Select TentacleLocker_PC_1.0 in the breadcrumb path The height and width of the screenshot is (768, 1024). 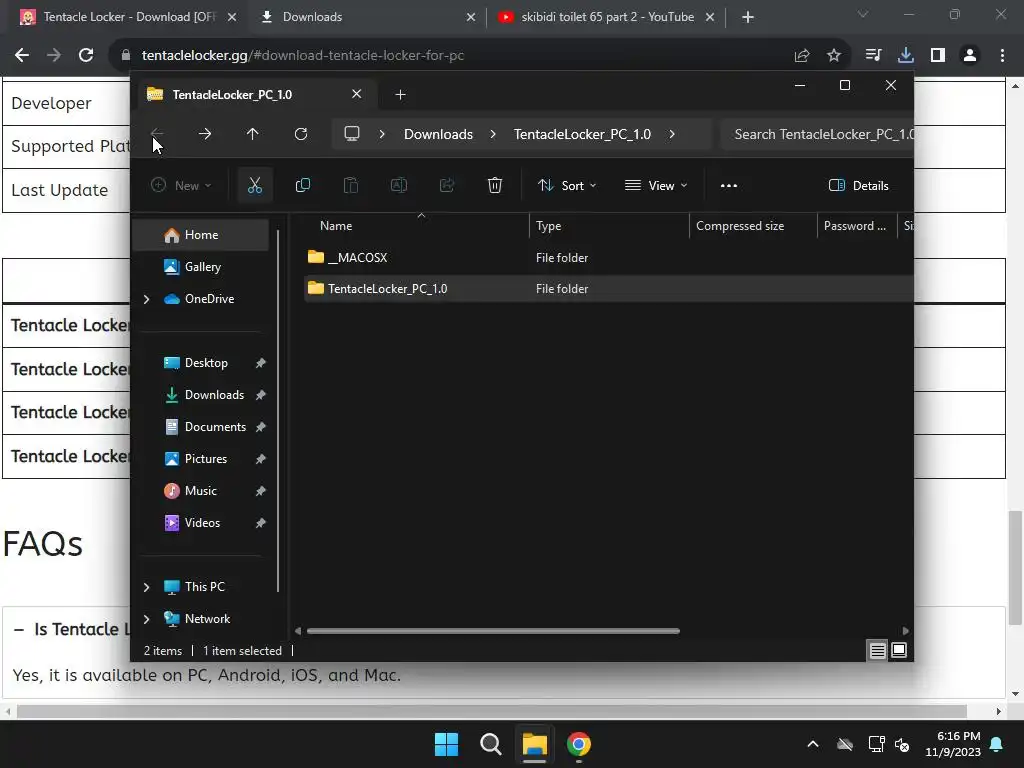[582, 134]
